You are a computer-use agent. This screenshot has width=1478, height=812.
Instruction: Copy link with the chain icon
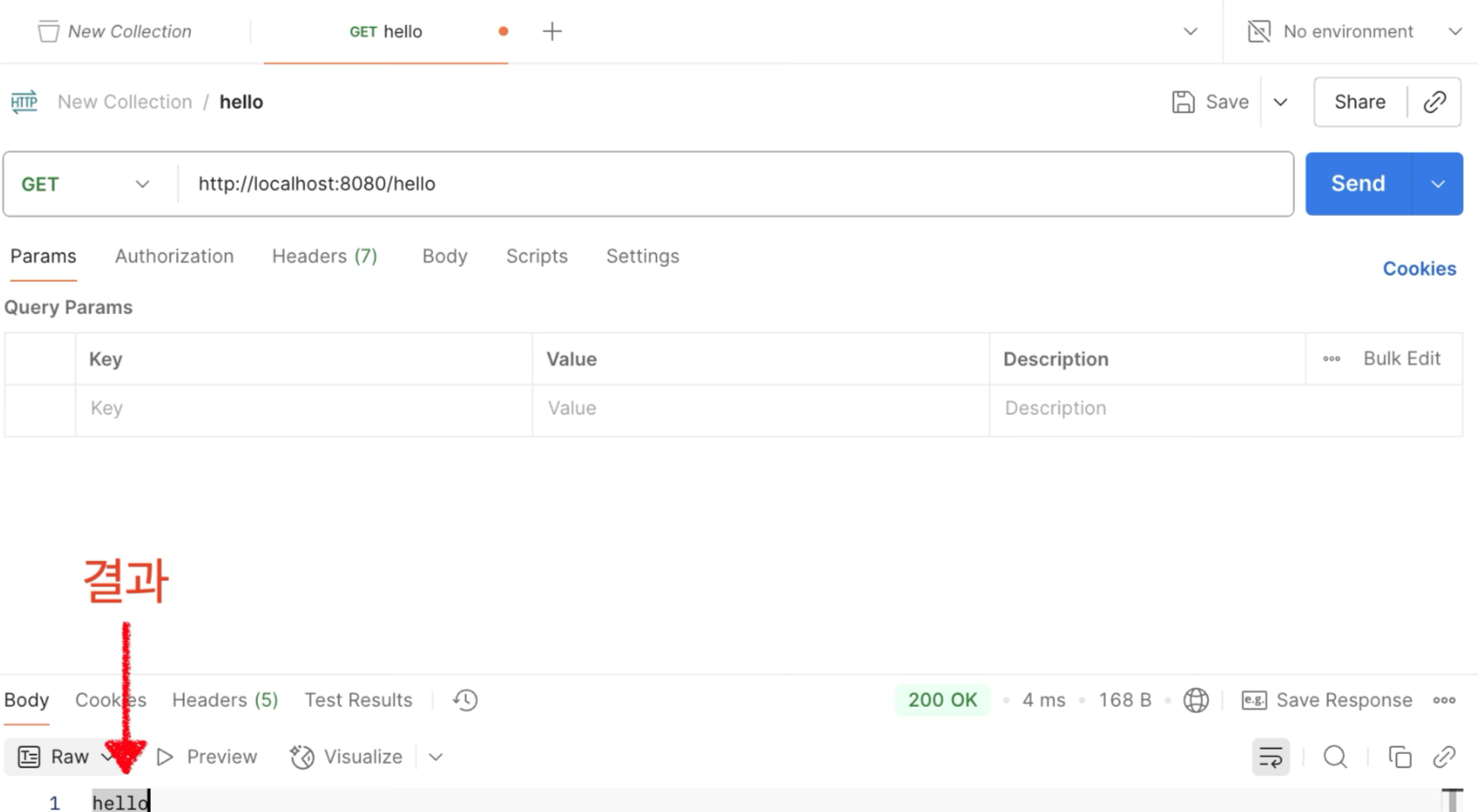tap(1434, 102)
